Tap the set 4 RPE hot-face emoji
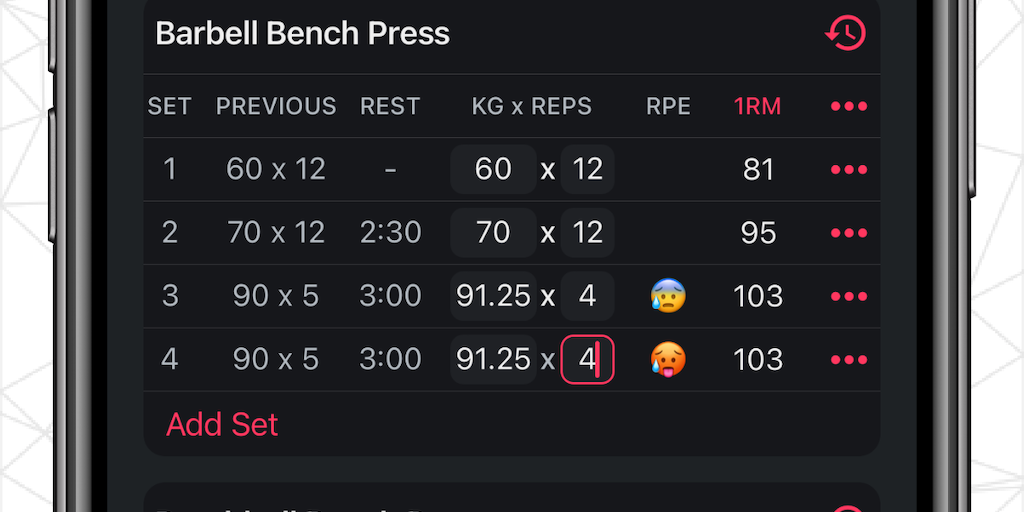The image size is (1024, 512). 668,359
